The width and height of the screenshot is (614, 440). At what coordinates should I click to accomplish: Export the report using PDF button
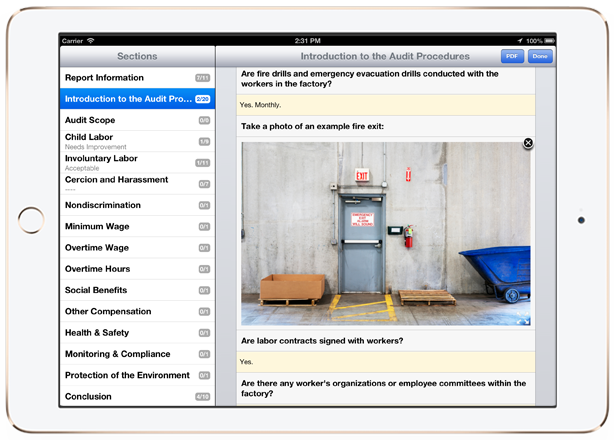tap(512, 57)
